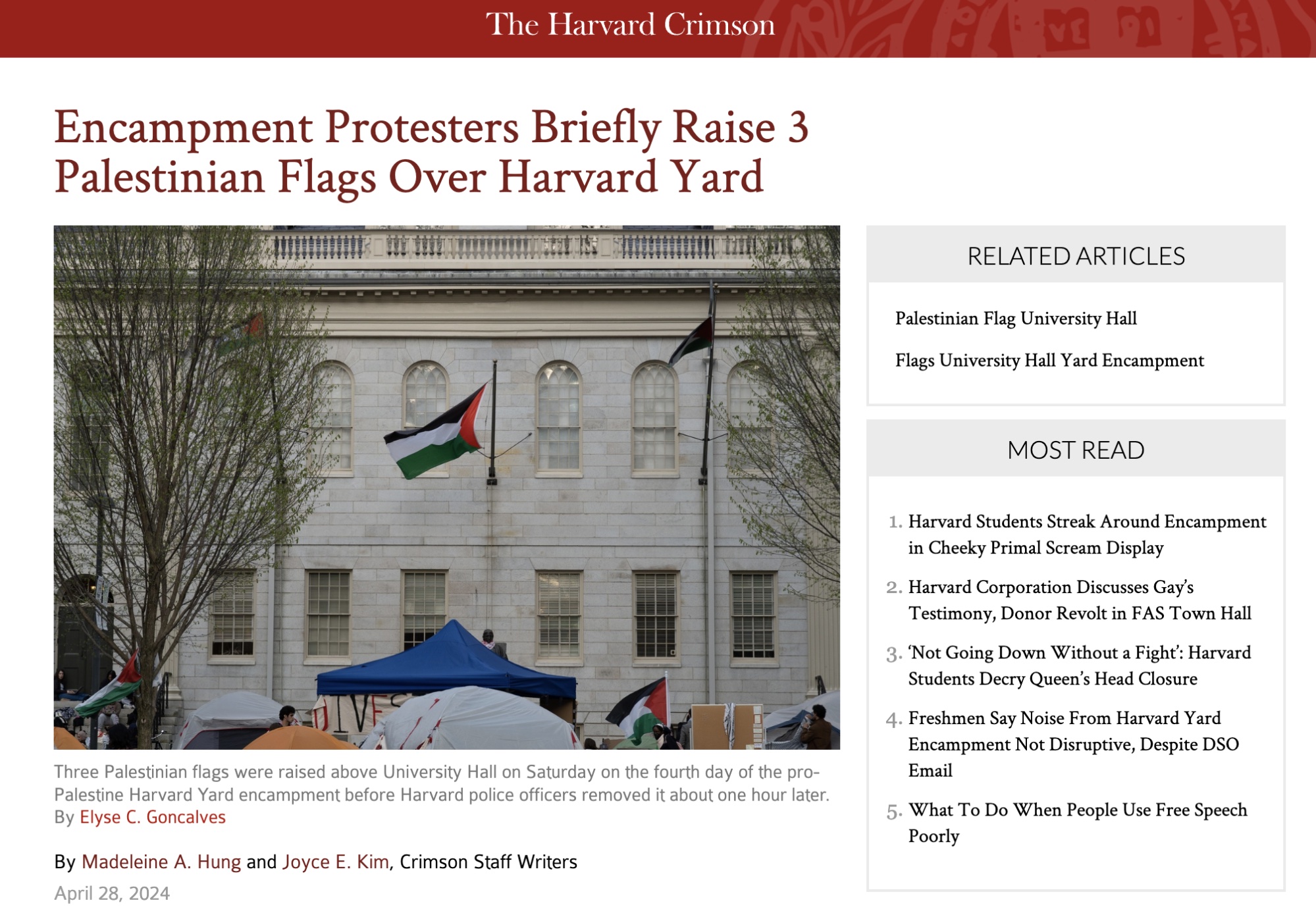The height and width of the screenshot is (915, 1316).
Task: Open 'Not Going Down Without a Fight' article
Action: (1079, 666)
